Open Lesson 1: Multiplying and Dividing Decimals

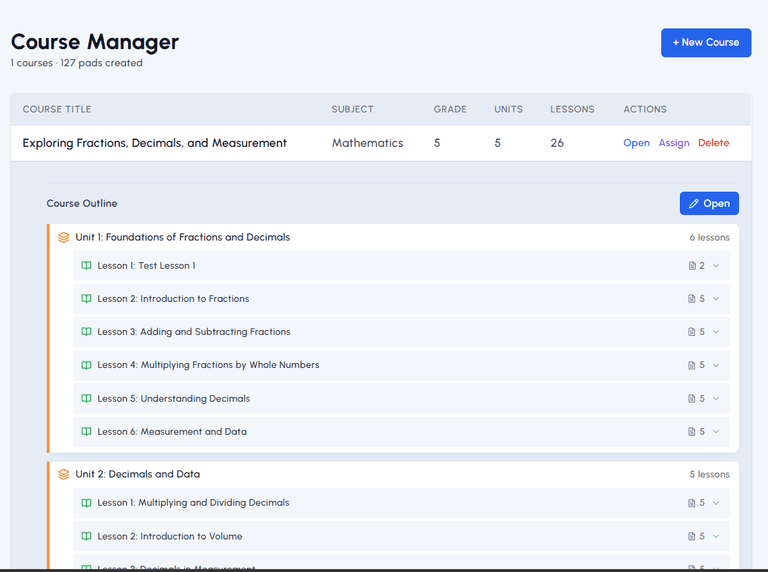point(401,503)
